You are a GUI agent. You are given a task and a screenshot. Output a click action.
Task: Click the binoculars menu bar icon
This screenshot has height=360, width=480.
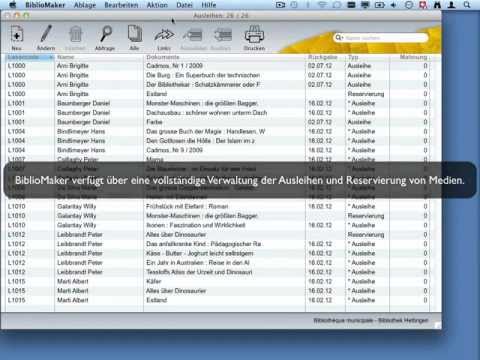pos(437,5)
